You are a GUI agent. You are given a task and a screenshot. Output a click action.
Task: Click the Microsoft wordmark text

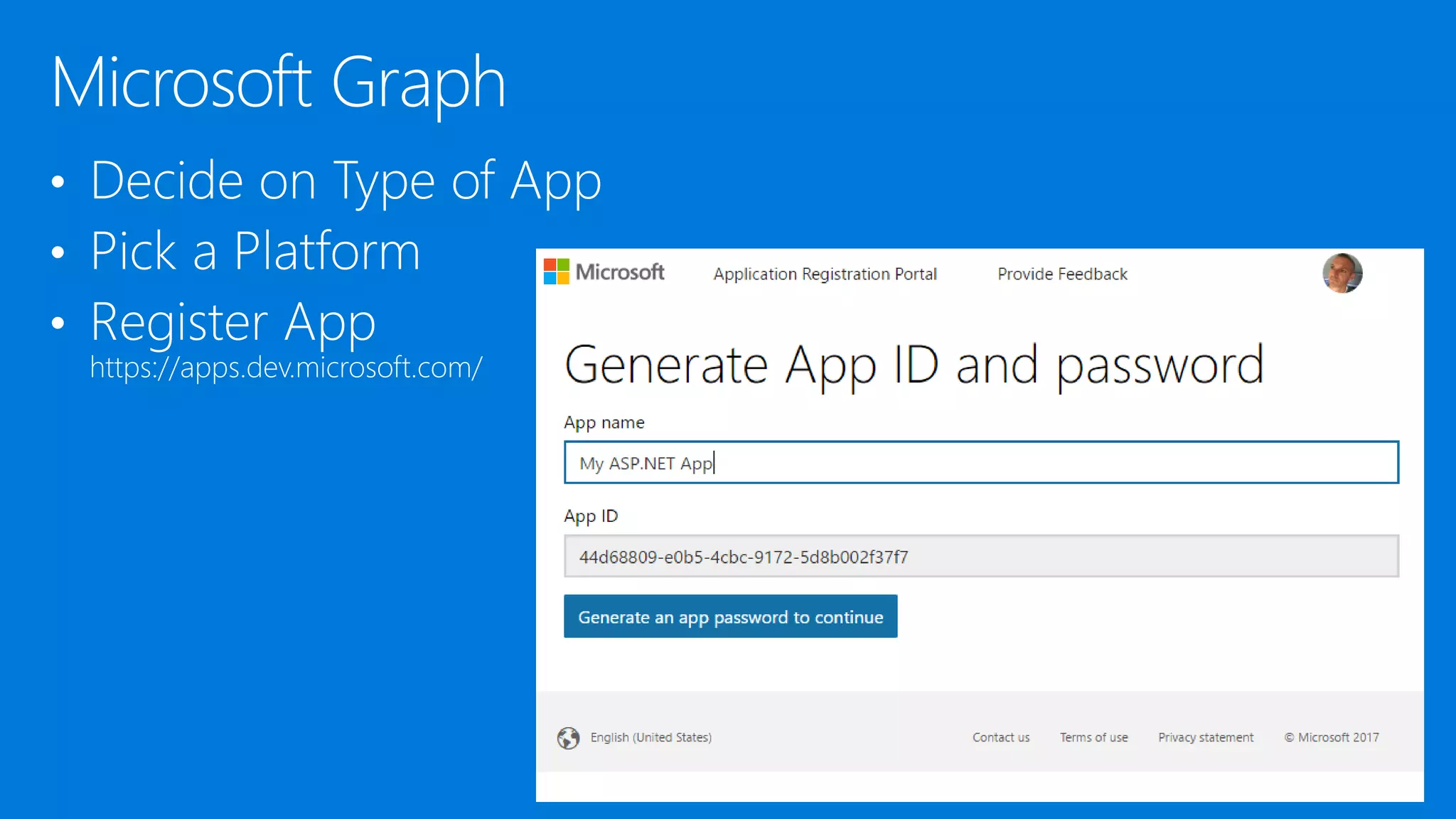point(619,272)
